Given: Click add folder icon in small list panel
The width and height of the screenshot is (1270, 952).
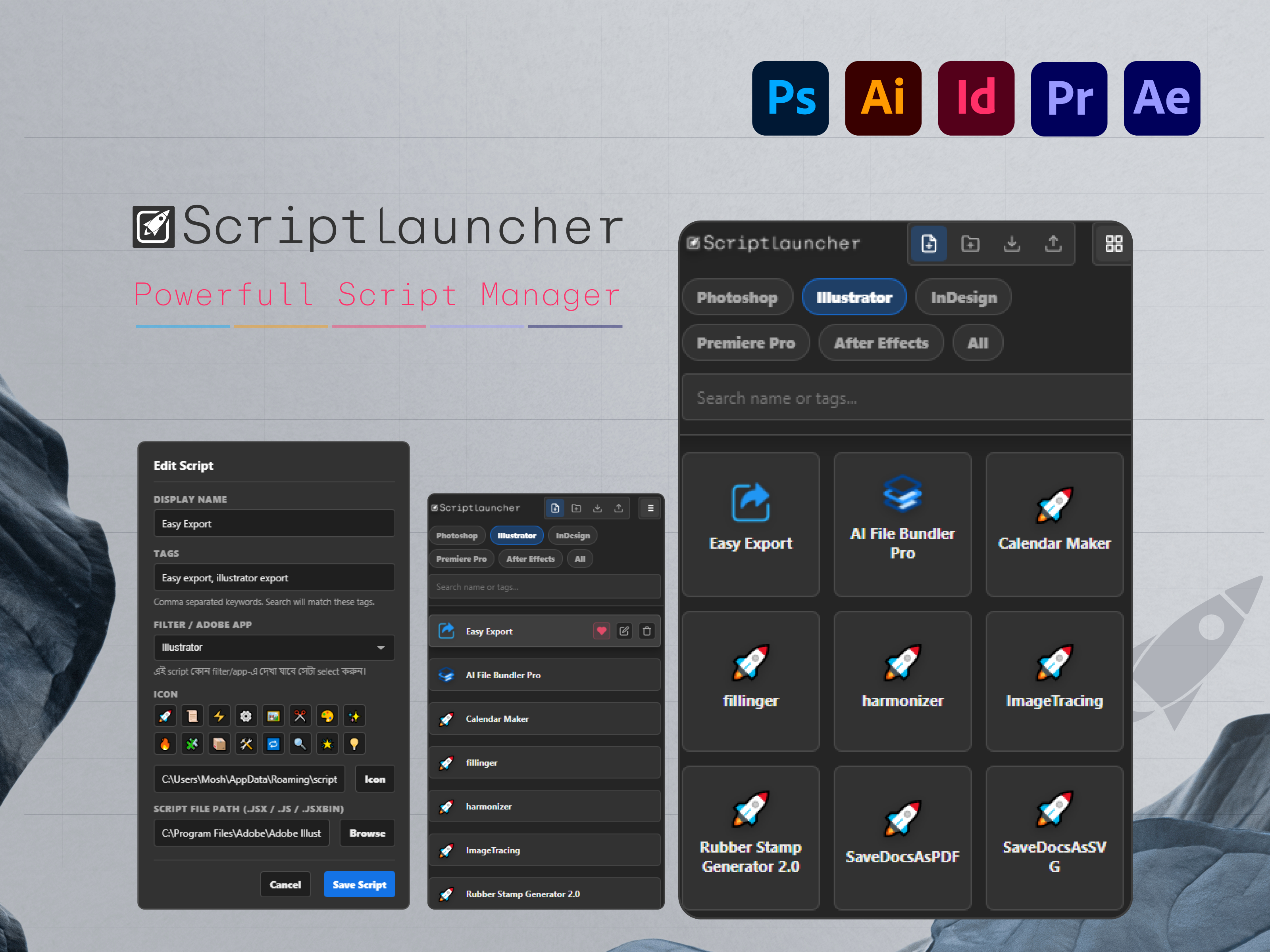Looking at the screenshot, I should [576, 508].
